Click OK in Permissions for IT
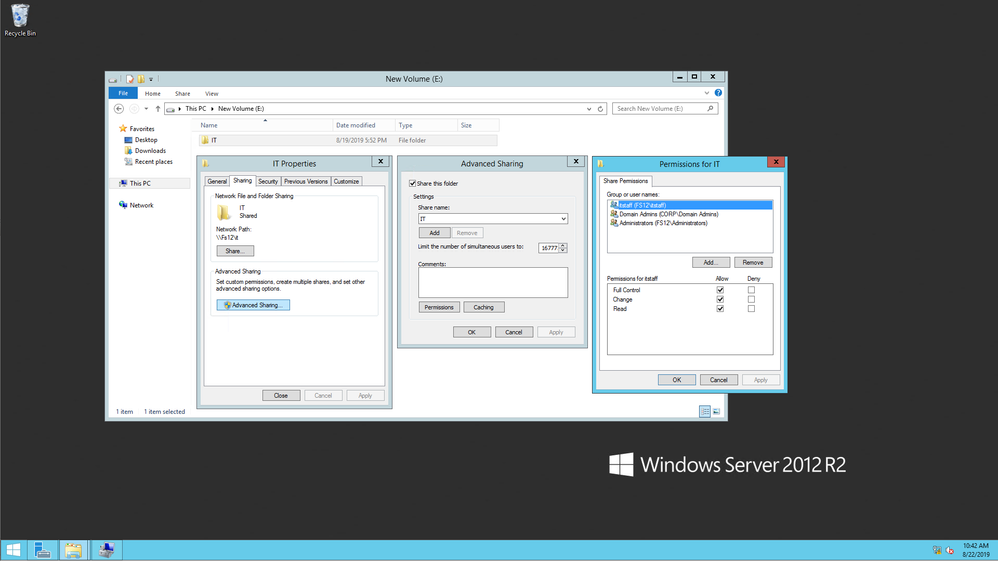998x561 pixels. pyautogui.click(x=677, y=380)
